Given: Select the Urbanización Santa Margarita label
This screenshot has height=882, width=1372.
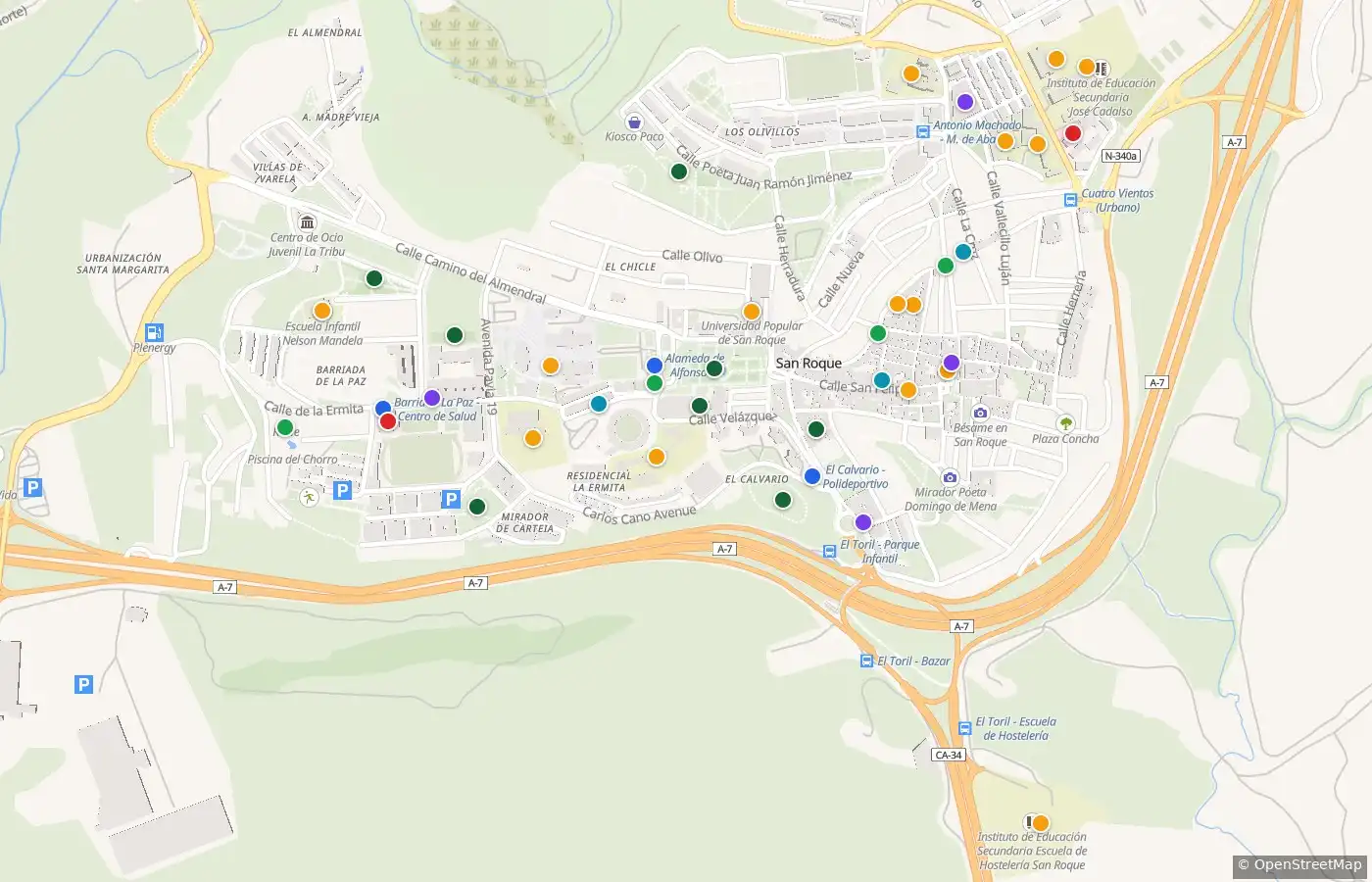Looking at the screenshot, I should click(x=122, y=264).
